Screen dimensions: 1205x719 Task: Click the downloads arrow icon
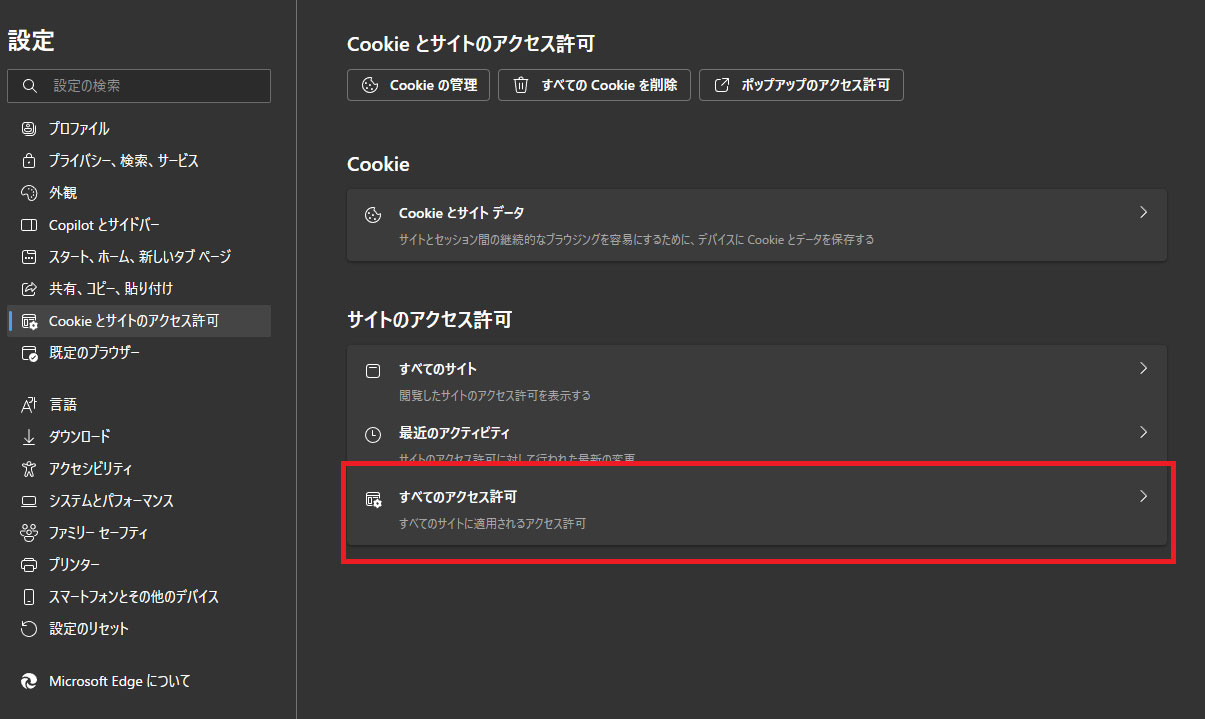pos(29,437)
